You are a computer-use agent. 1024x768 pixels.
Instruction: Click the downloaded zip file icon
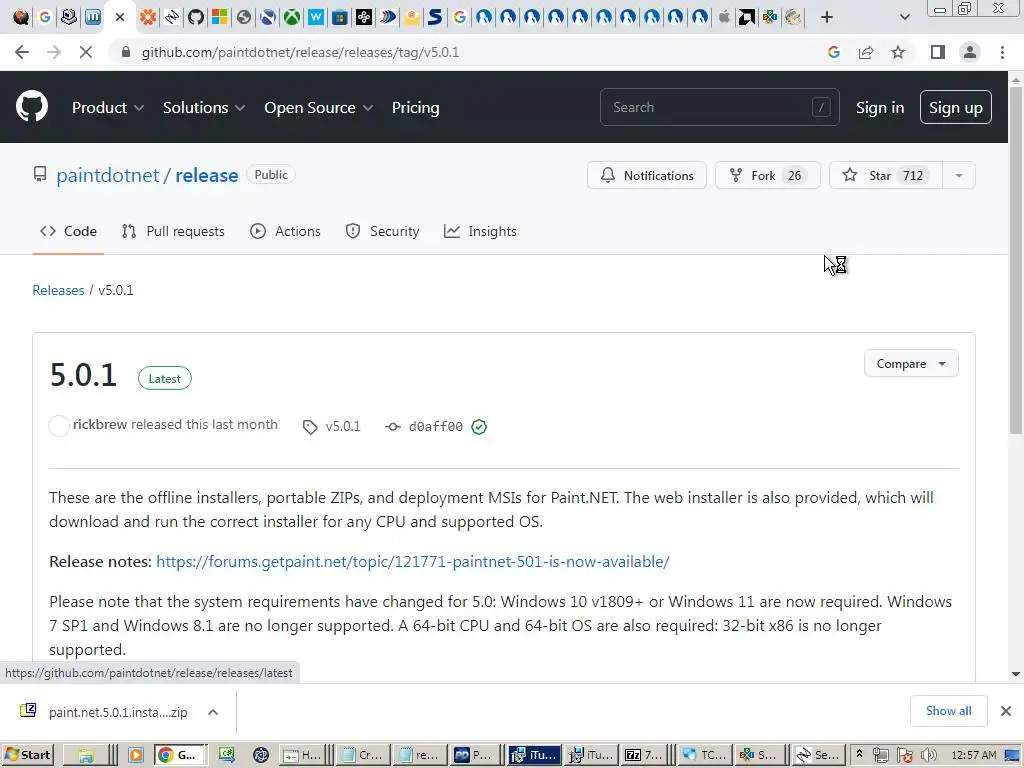click(27, 711)
